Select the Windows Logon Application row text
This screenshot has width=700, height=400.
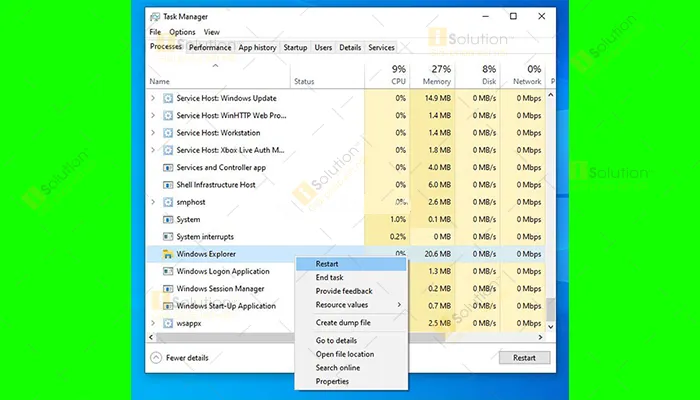[x=223, y=271]
